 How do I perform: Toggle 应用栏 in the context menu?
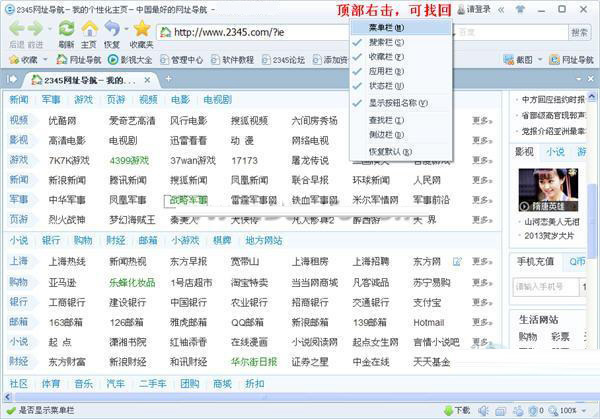tap(401, 71)
